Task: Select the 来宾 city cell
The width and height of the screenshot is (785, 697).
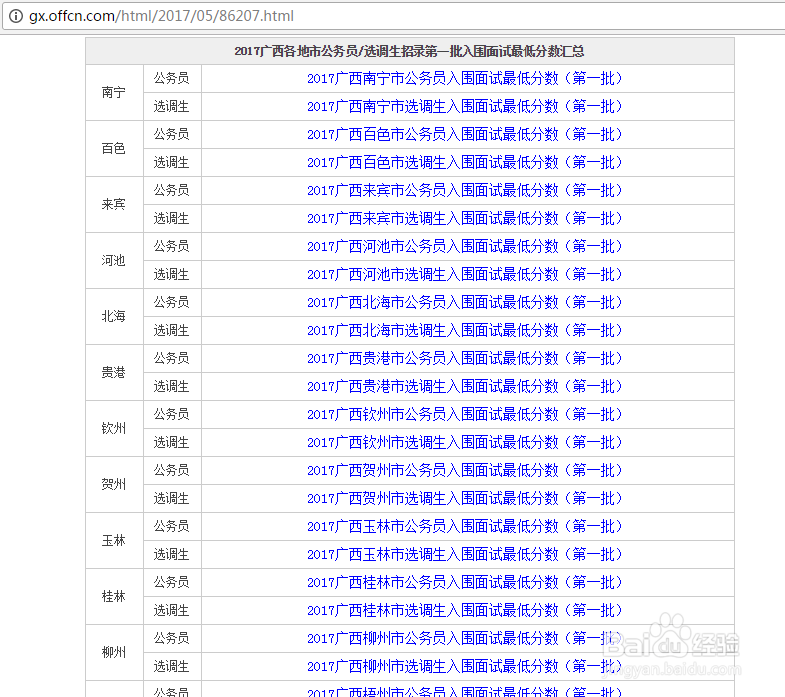Action: tap(114, 205)
